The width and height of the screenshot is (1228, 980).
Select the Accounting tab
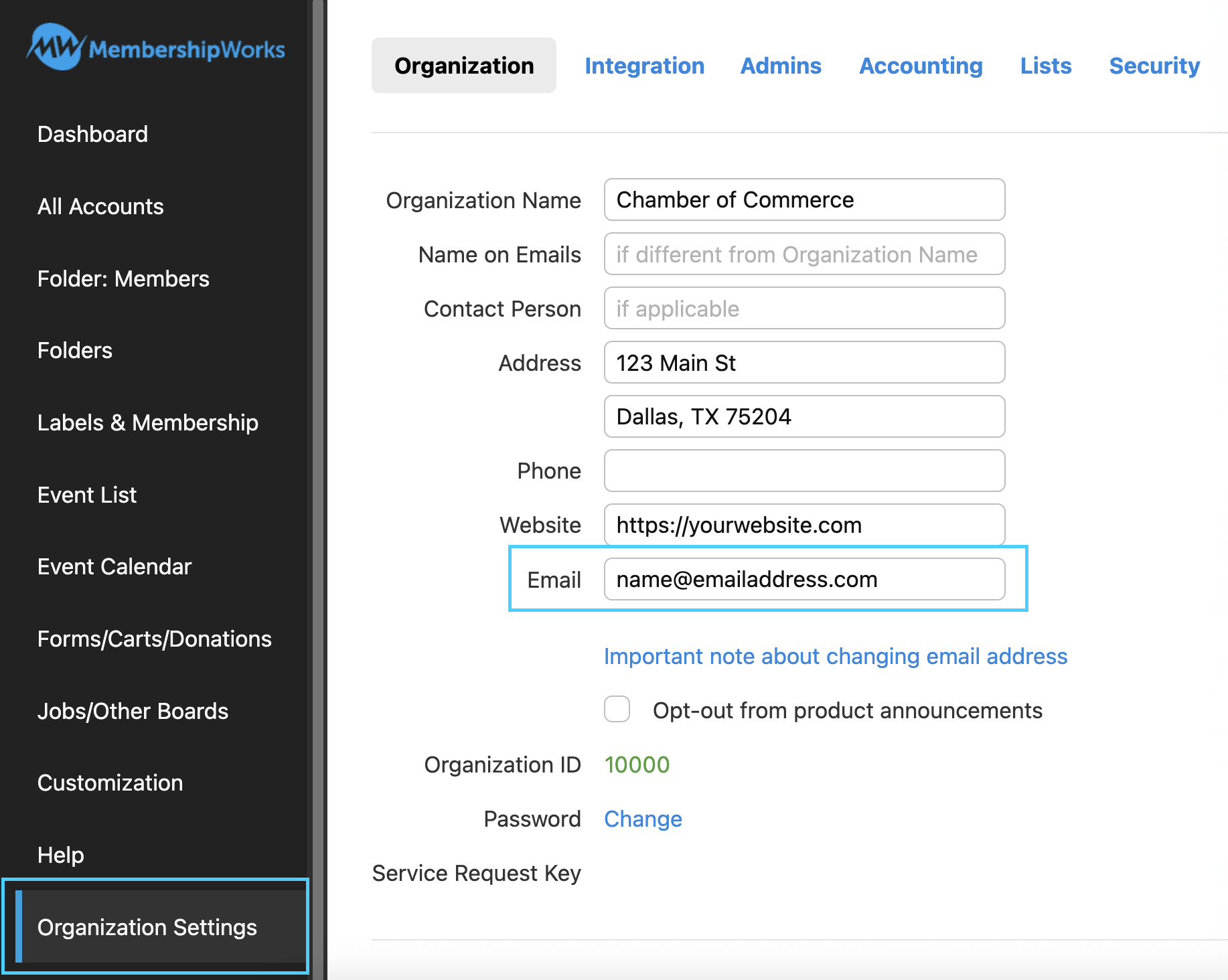click(921, 66)
